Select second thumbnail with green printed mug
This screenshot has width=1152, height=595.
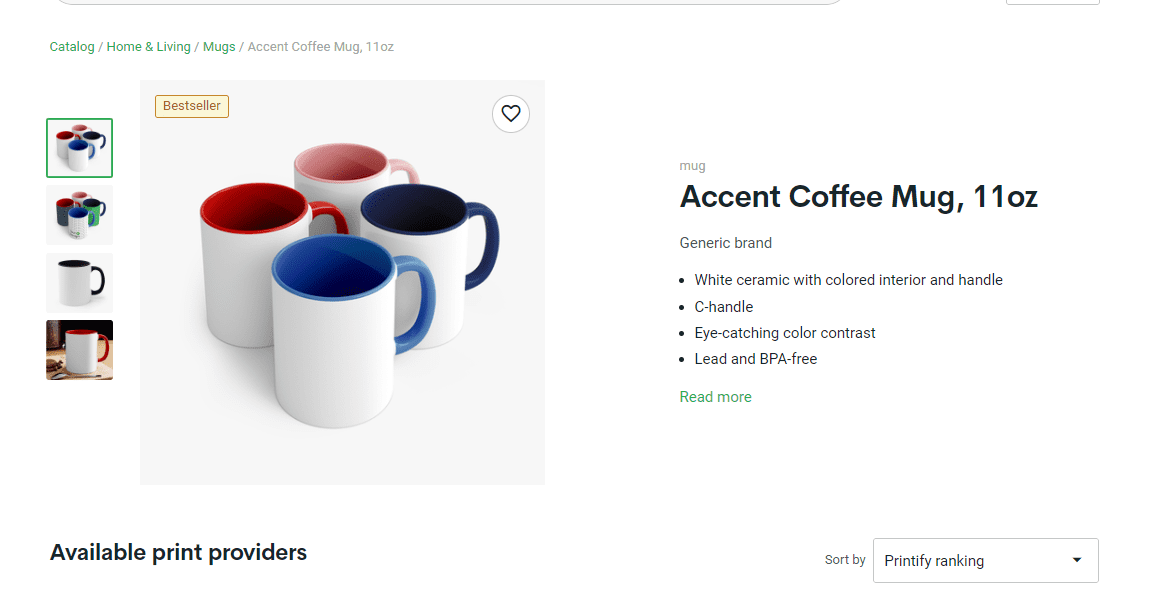click(x=79, y=214)
